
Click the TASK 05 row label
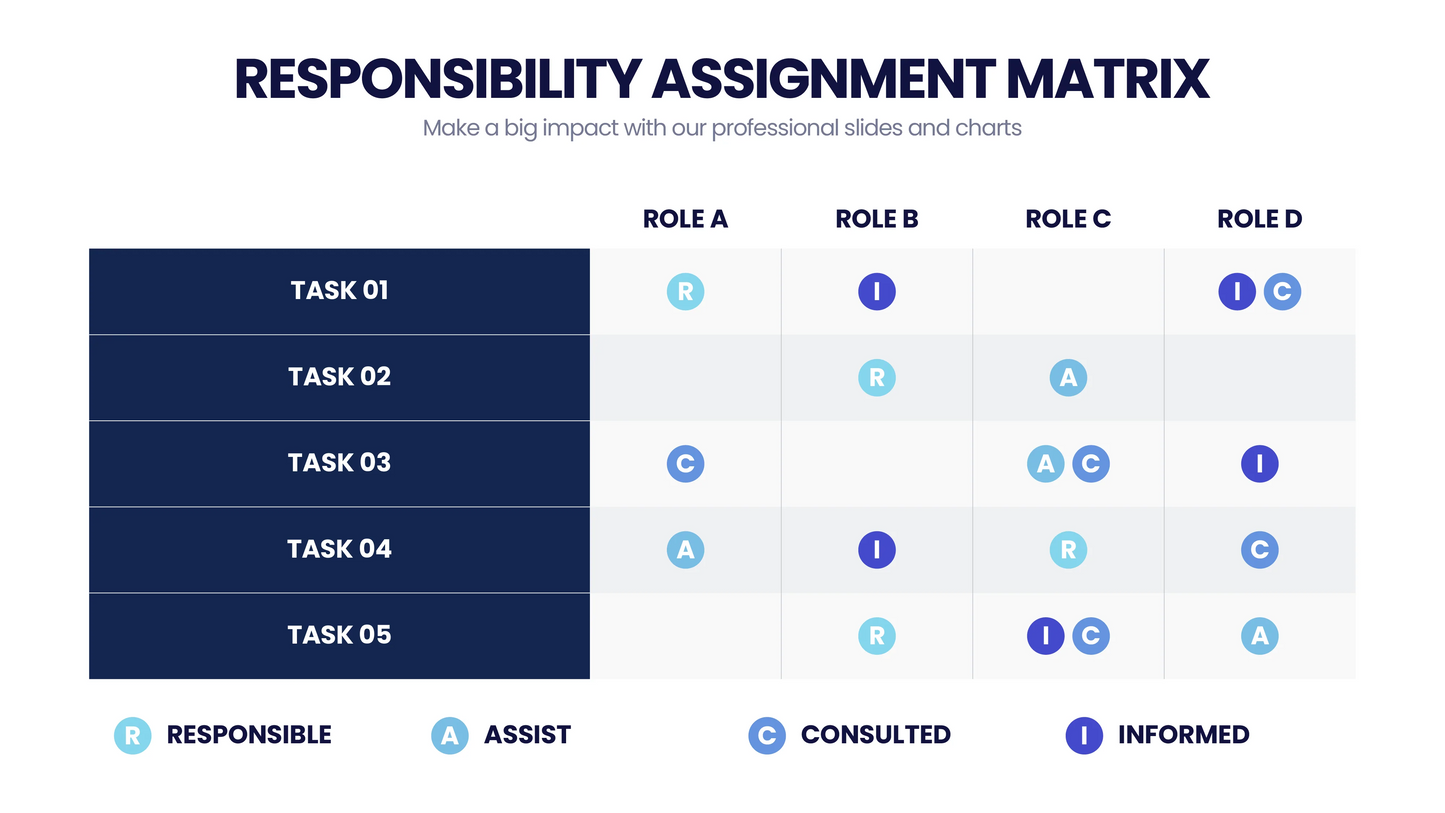[339, 635]
